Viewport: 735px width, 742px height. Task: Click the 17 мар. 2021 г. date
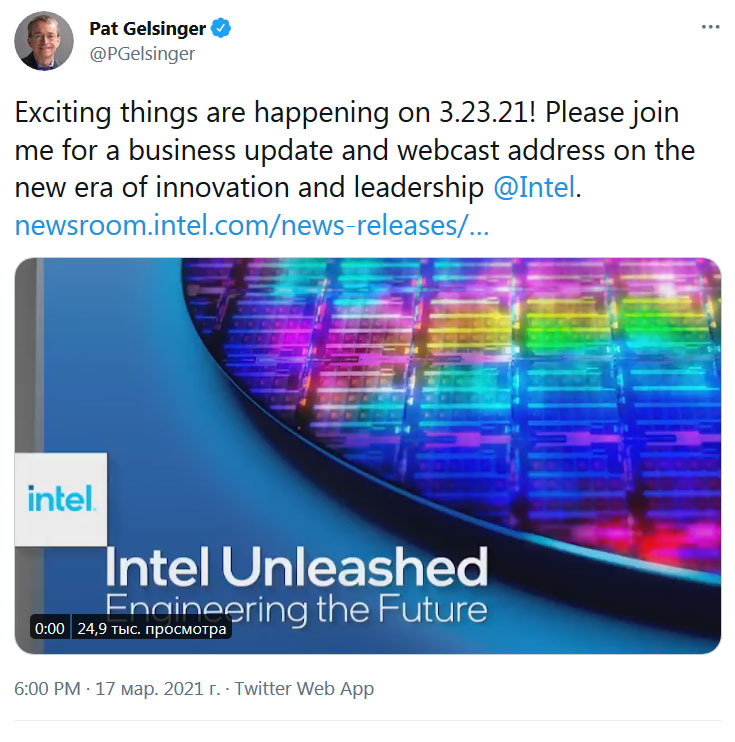[158, 689]
